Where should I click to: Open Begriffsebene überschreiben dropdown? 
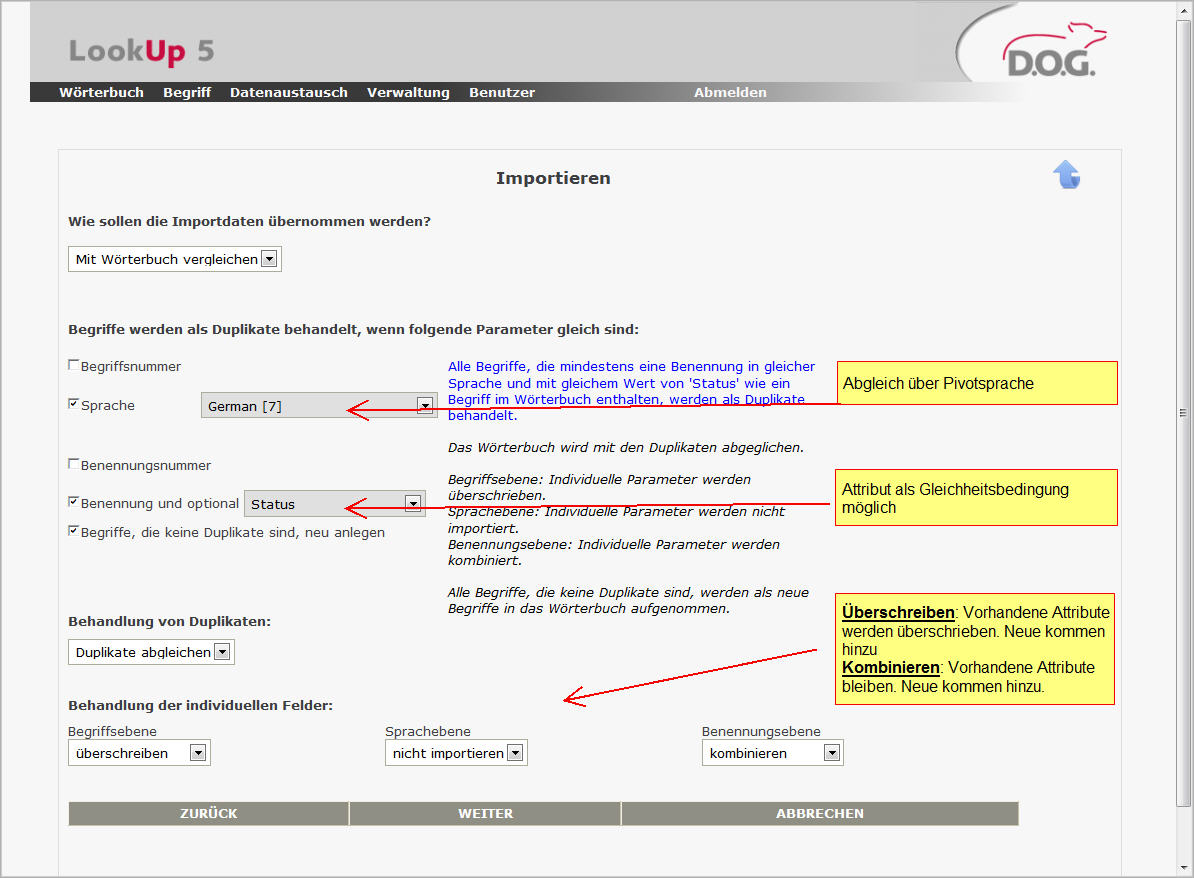click(x=139, y=752)
